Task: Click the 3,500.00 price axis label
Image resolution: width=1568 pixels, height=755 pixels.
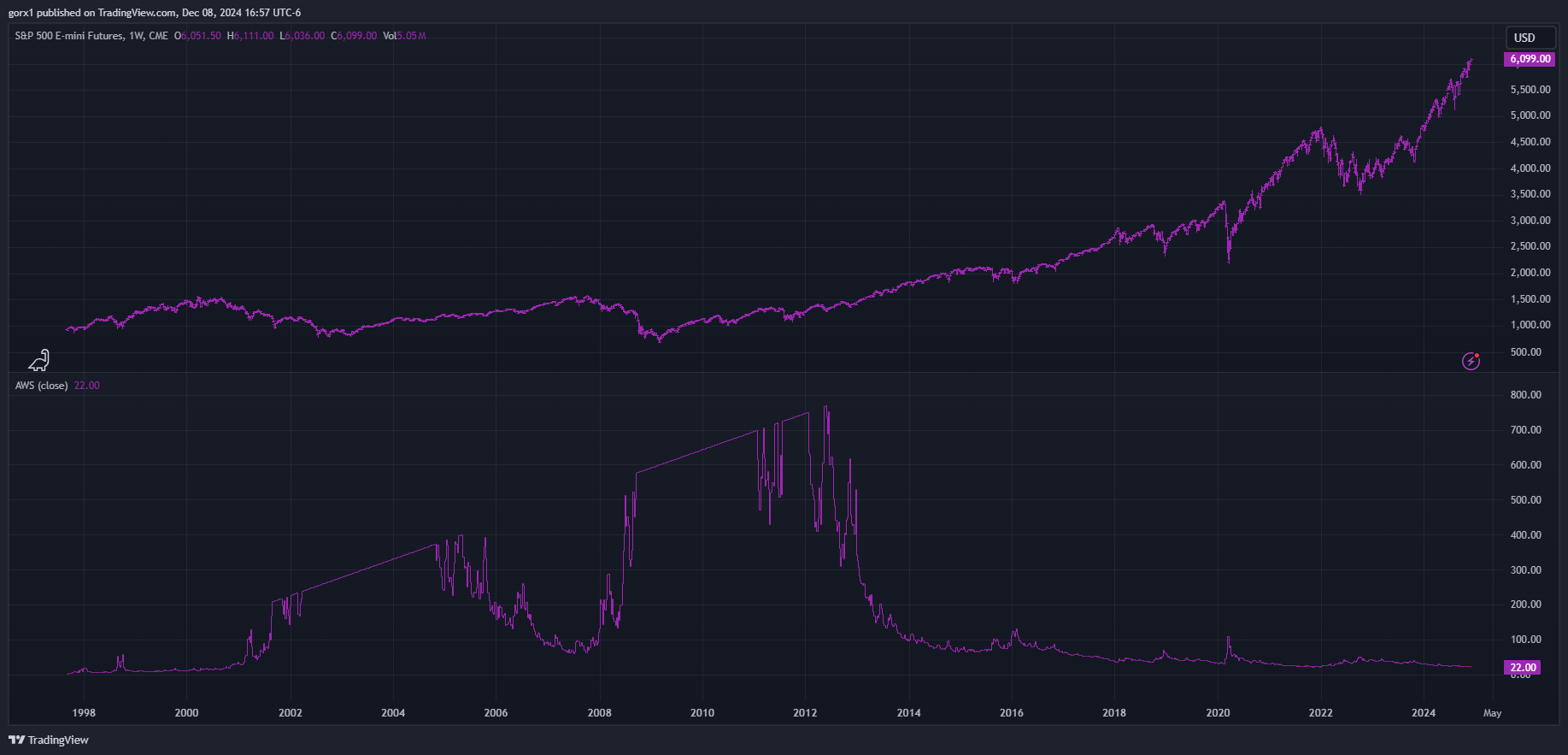Action: tap(1530, 194)
